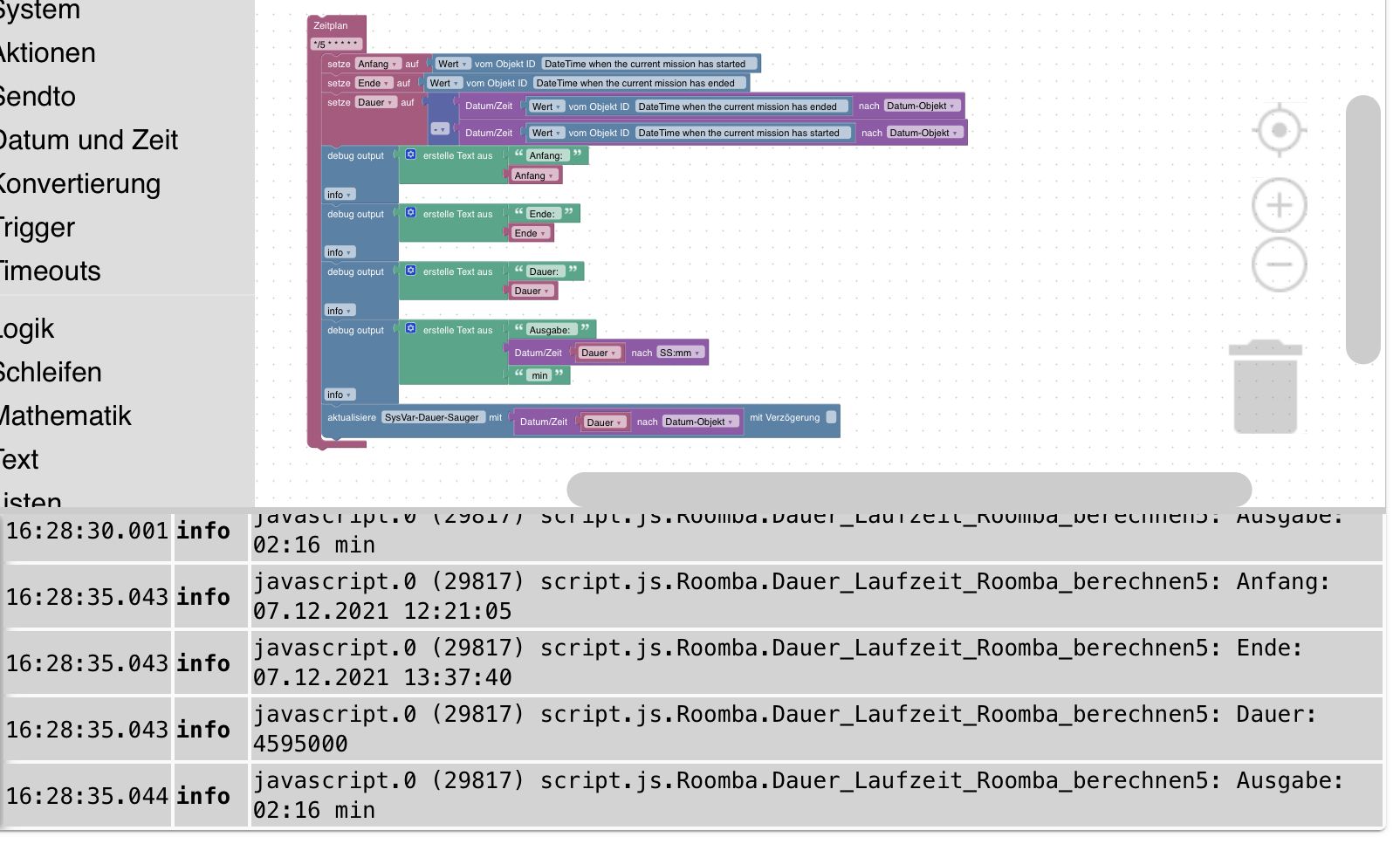Screen dimensions: 1400x844
Task: Open gear mutator on the 'Ausgabe:' text block
Action: point(411,329)
